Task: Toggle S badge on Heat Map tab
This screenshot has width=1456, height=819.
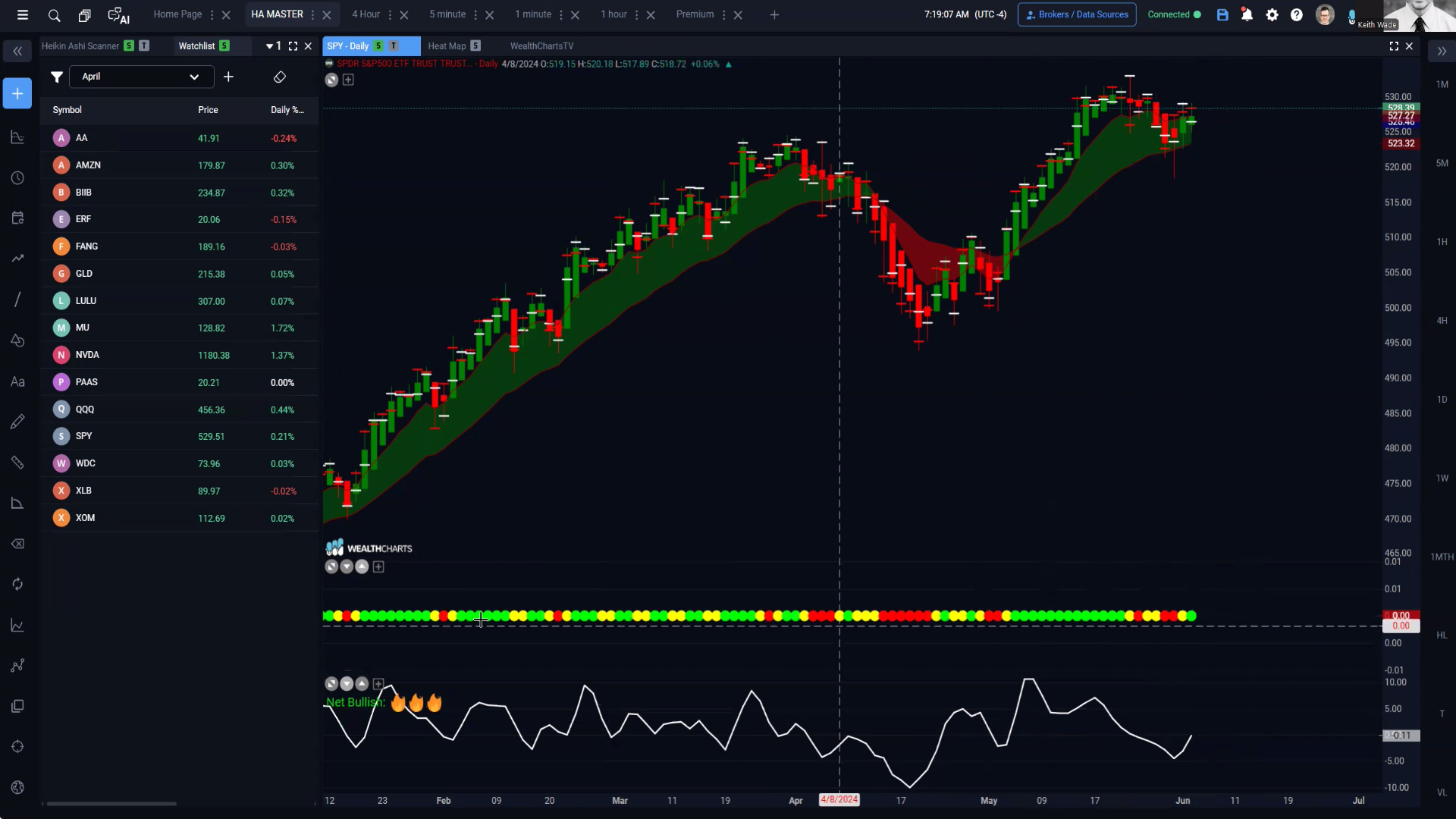Action: (x=475, y=46)
